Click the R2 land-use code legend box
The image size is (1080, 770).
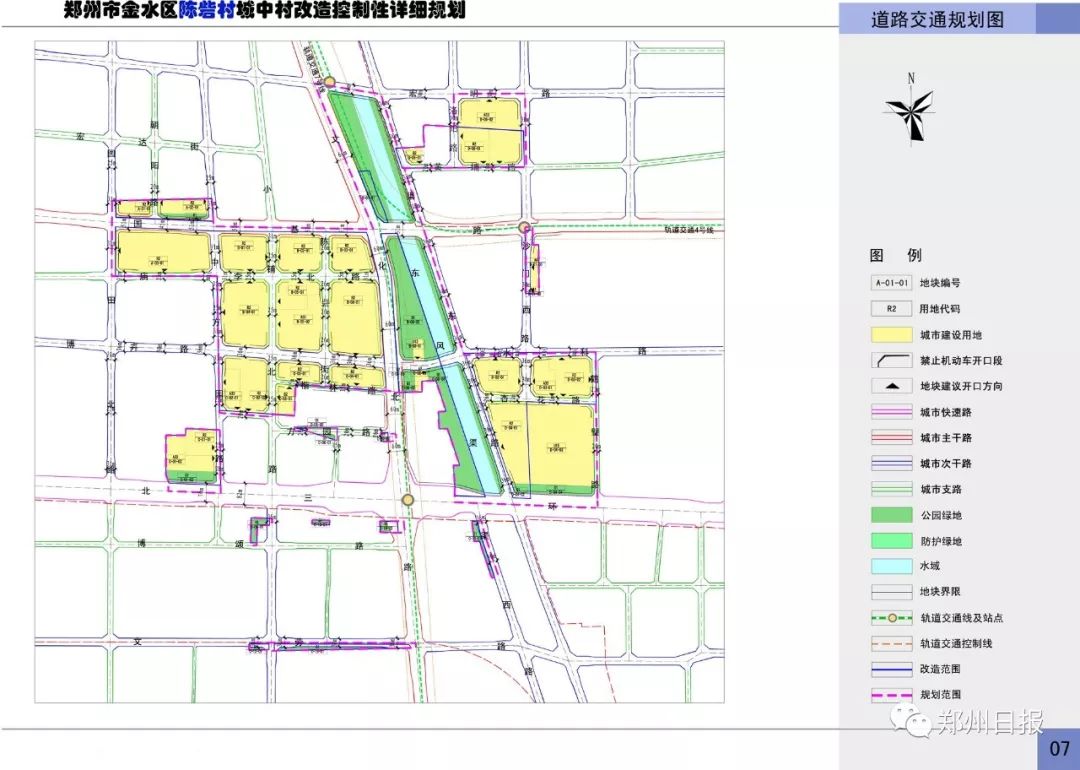point(892,309)
